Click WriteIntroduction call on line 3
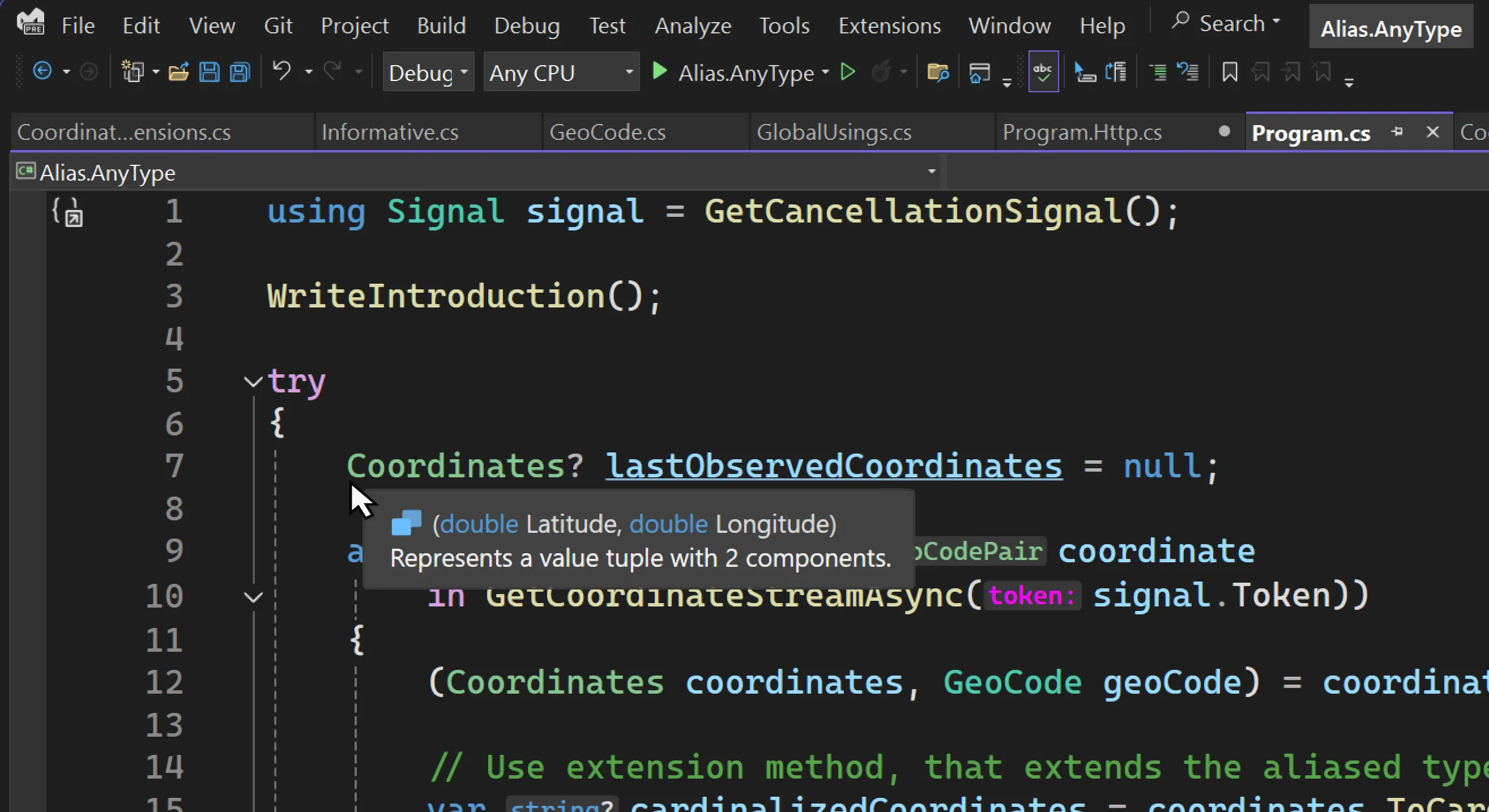This screenshot has height=812, width=1489. [436, 296]
